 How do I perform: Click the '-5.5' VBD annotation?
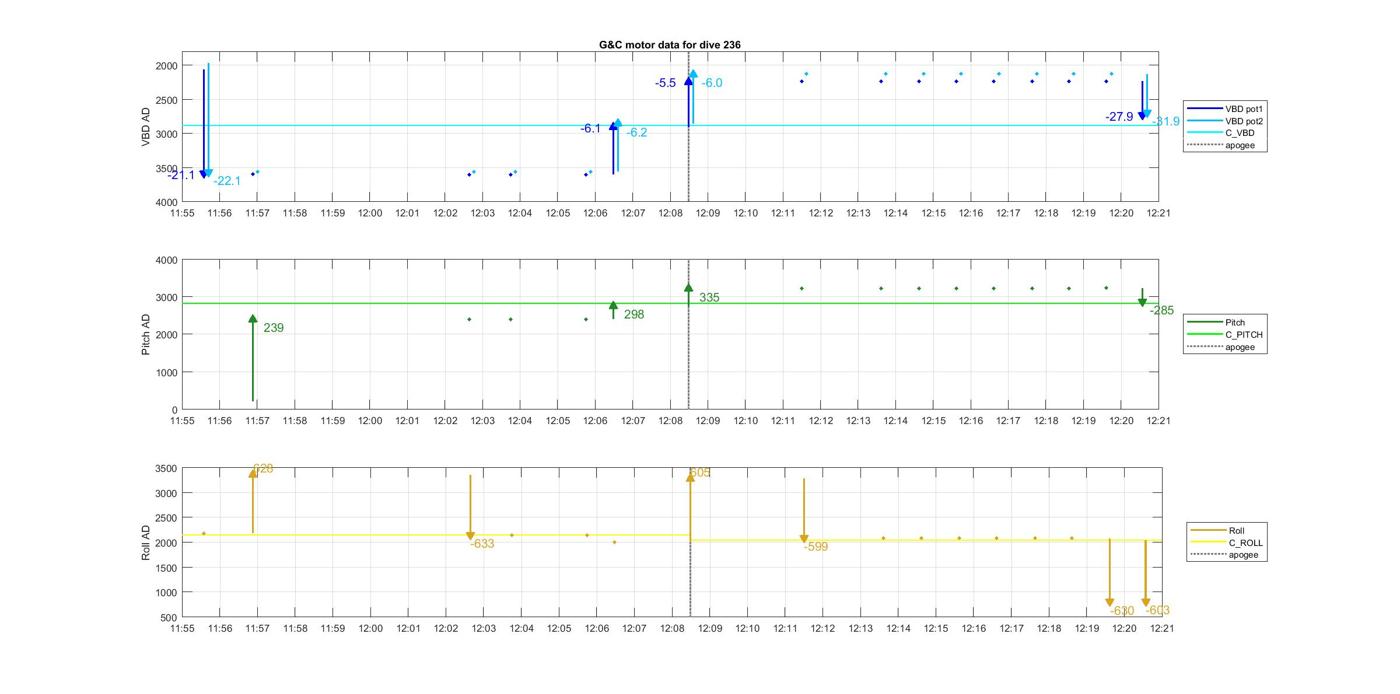[666, 83]
